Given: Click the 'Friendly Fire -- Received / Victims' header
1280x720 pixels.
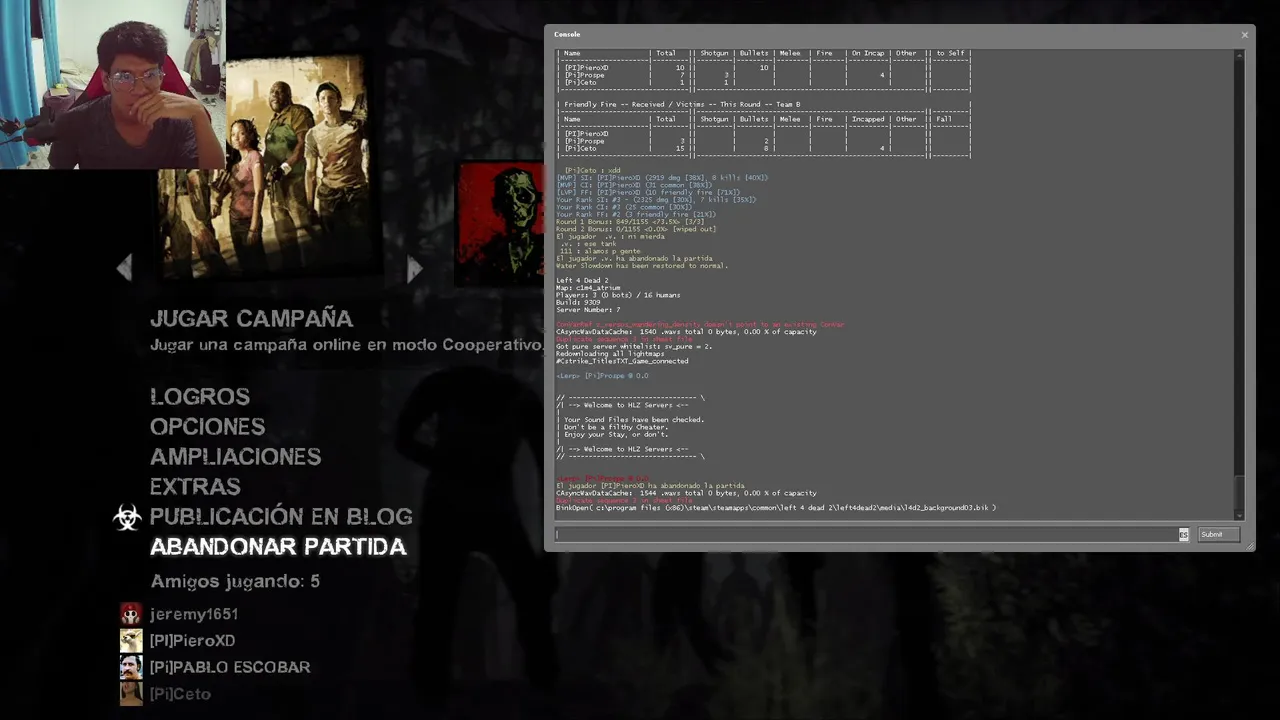Looking at the screenshot, I should point(682,105).
